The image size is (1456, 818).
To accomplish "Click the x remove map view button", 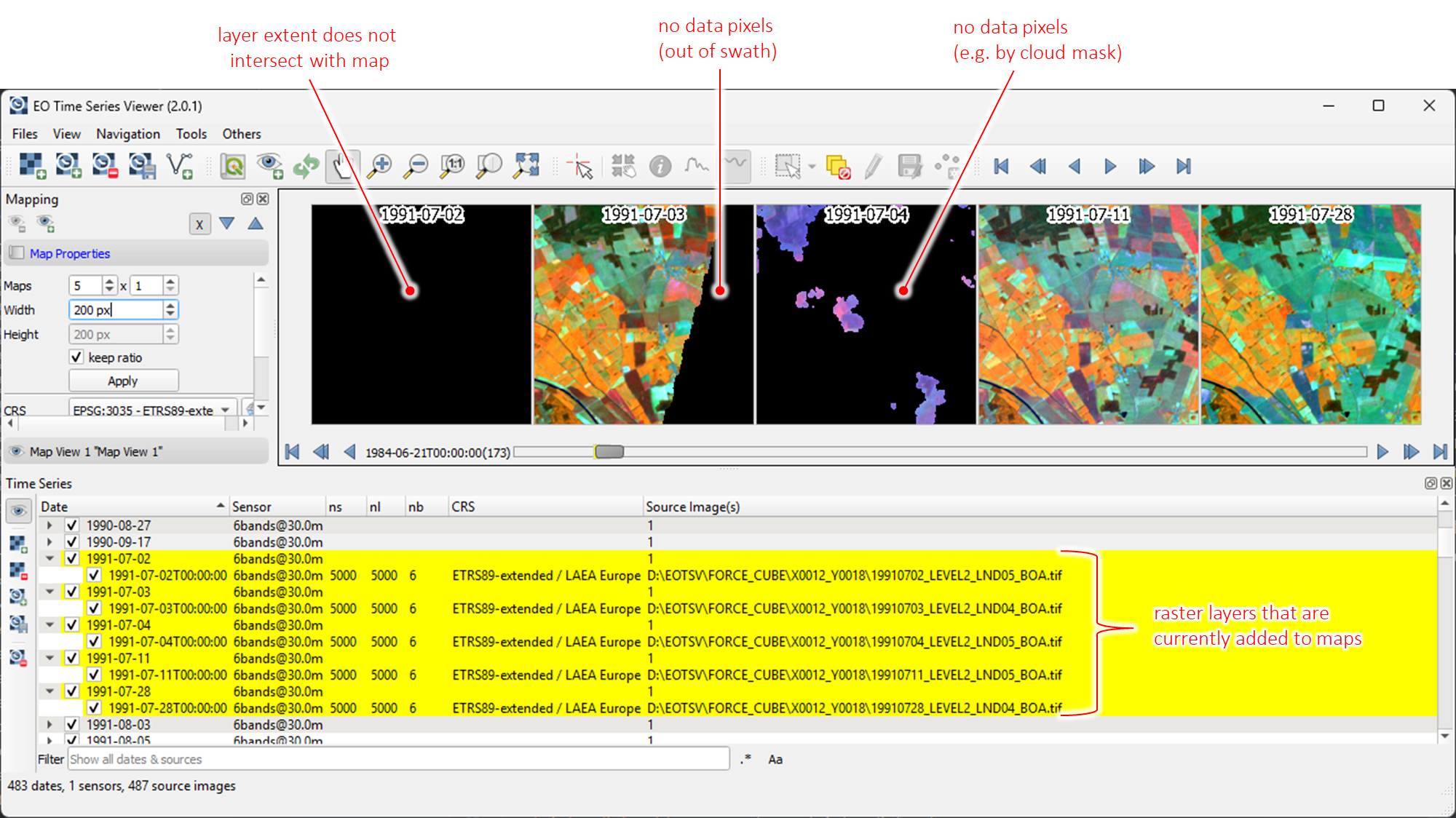I will pos(199,224).
